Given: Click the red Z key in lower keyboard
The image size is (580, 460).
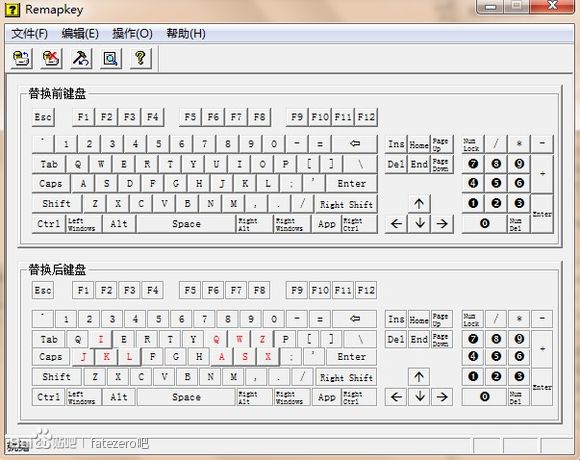Looking at the screenshot, I should pos(262,339).
